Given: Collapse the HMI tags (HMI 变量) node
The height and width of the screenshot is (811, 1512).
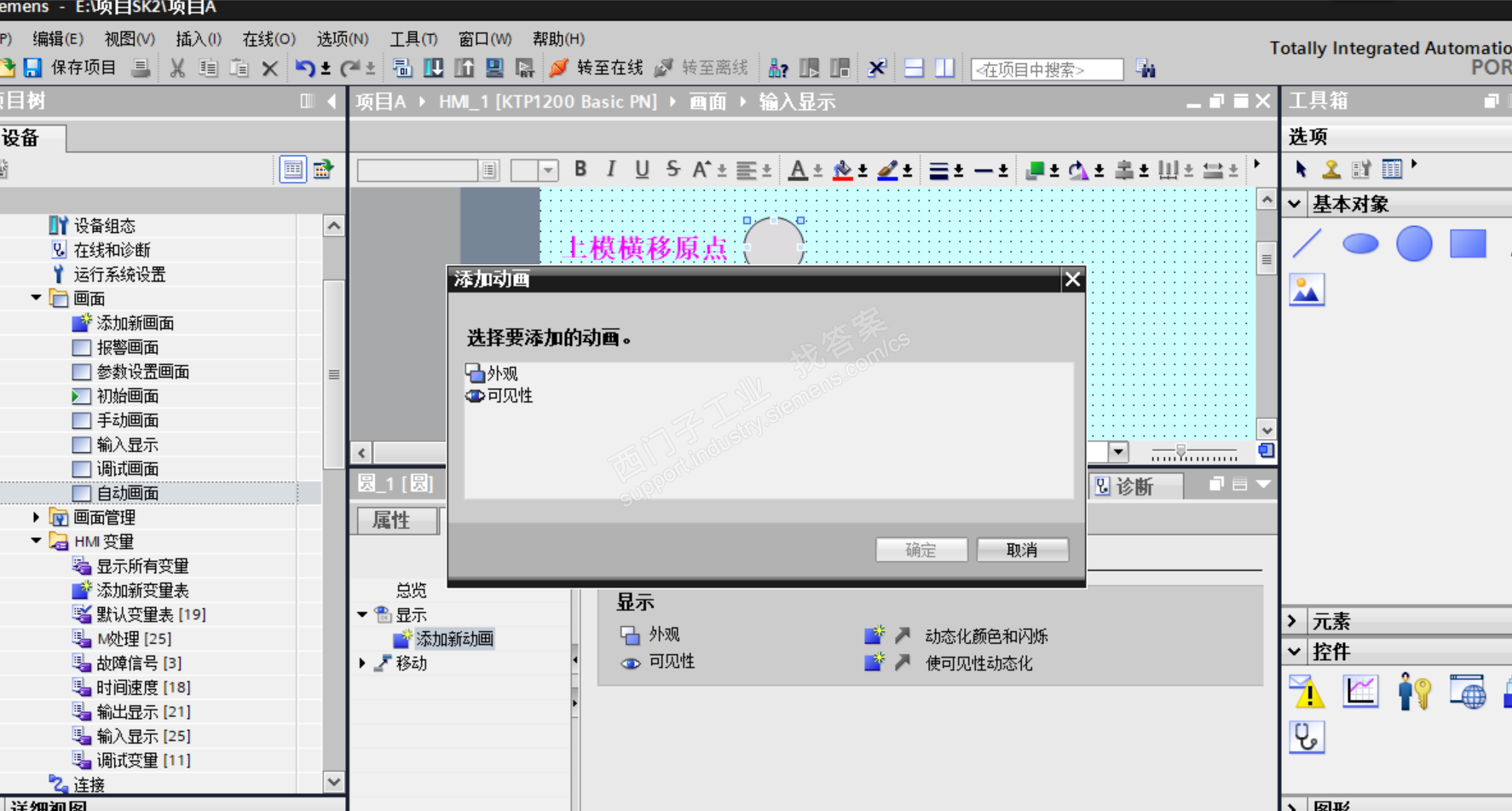Looking at the screenshot, I should pyautogui.click(x=36, y=541).
